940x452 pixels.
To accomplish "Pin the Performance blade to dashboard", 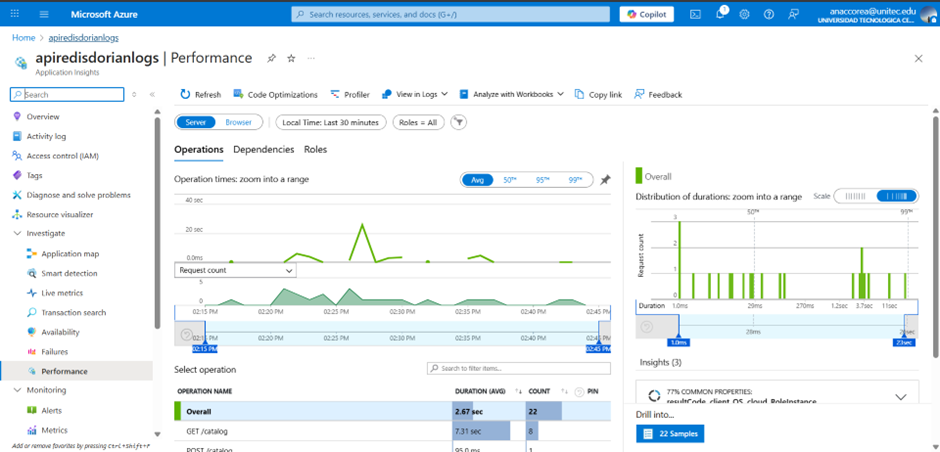I will point(272,58).
